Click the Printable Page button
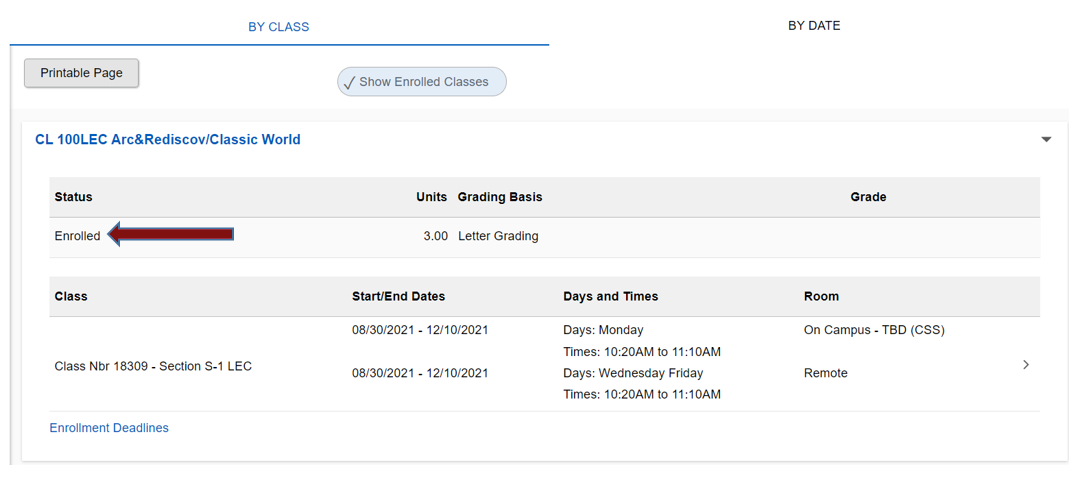The width and height of the screenshot is (1084, 480). pos(81,73)
